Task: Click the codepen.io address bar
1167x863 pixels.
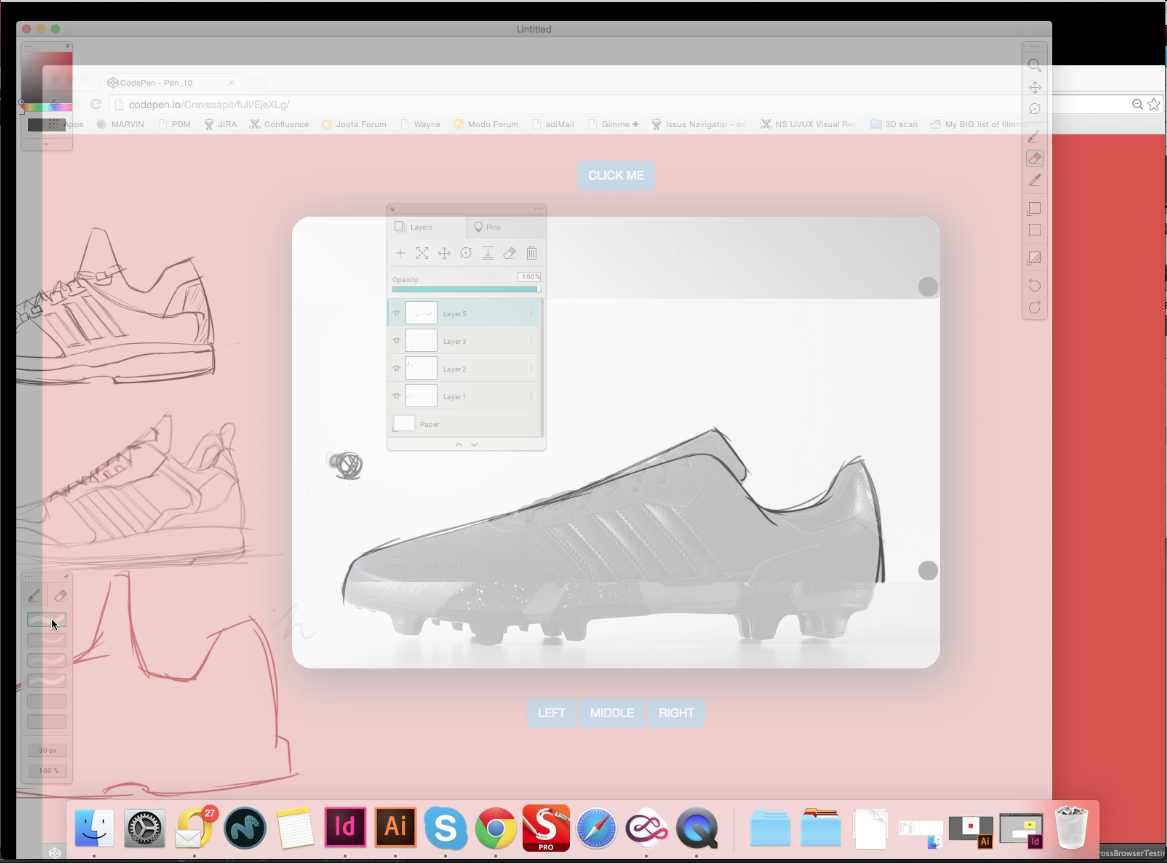Action: pos(618,105)
